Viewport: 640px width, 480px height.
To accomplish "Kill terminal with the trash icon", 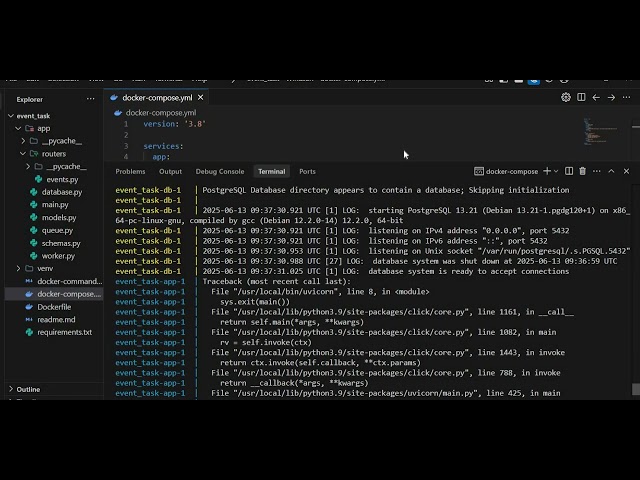I will (582, 171).
